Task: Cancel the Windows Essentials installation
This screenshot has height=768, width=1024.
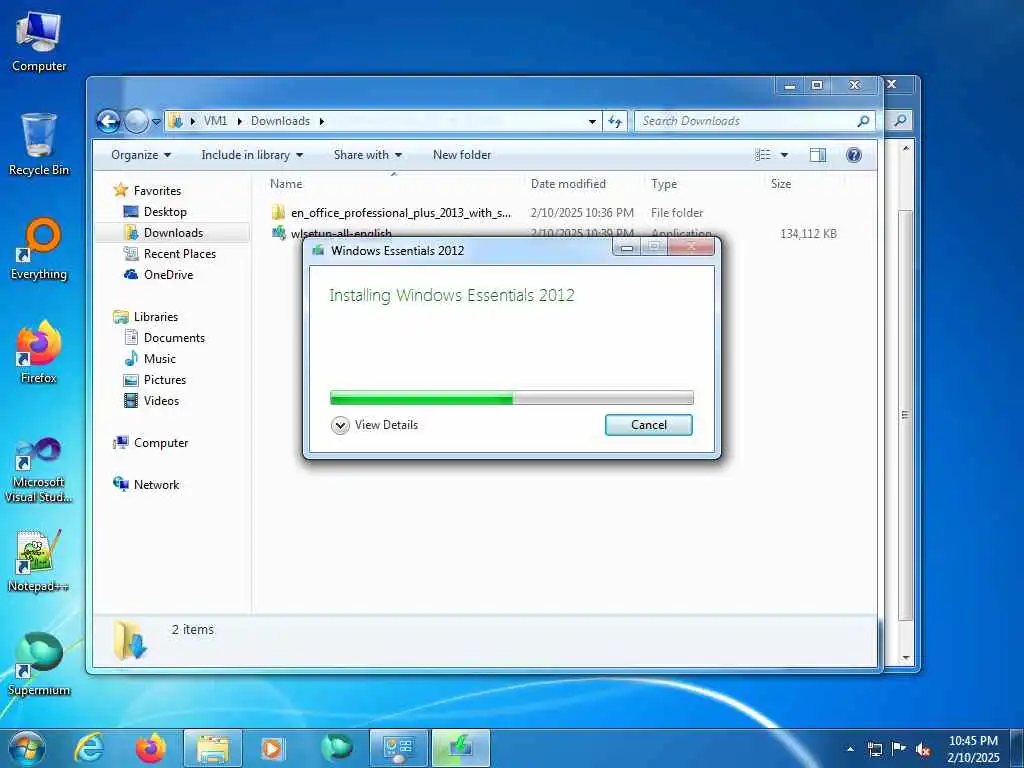Action: click(x=648, y=425)
